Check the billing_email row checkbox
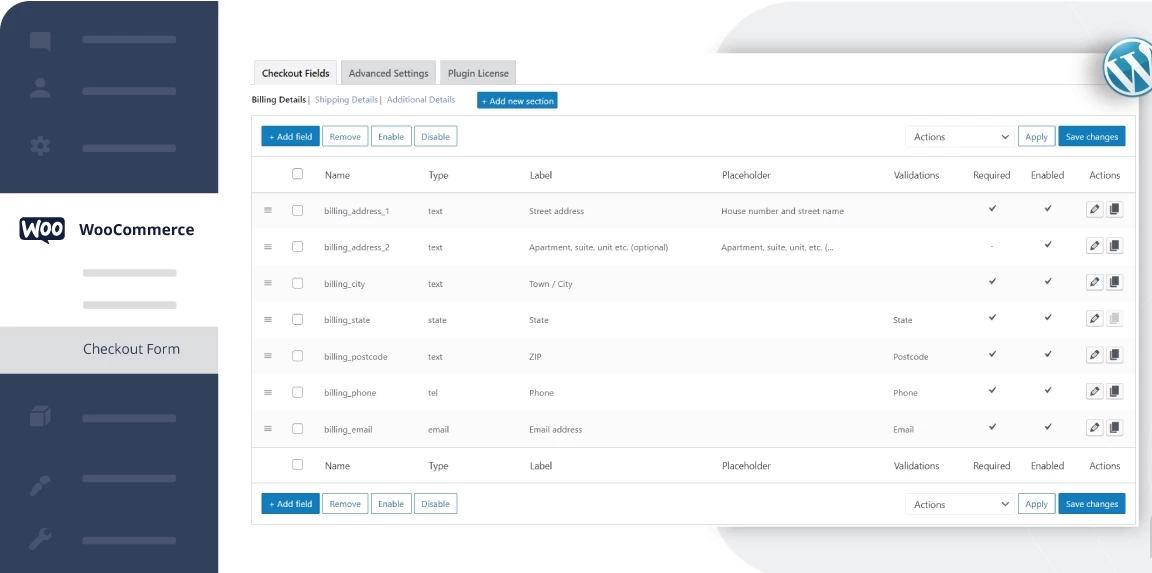Screen dimensions: 1152x573 [298, 428]
